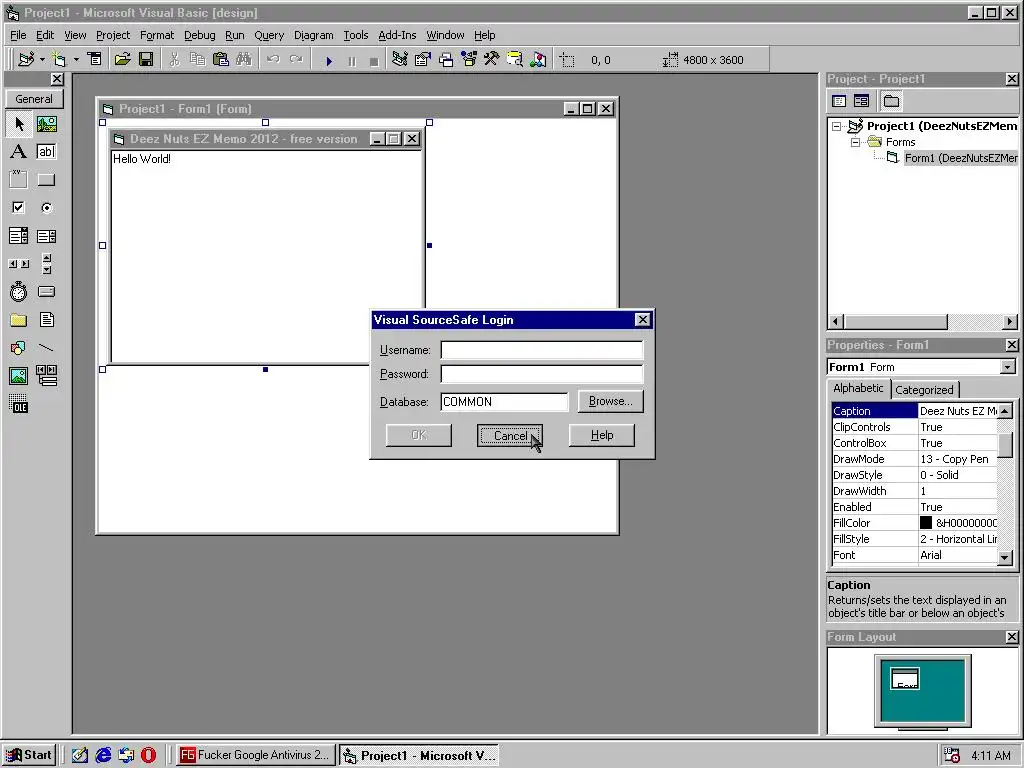The height and width of the screenshot is (768, 1024).
Task: Click the Project Explorer toolbar icon
Action: [x=400, y=59]
